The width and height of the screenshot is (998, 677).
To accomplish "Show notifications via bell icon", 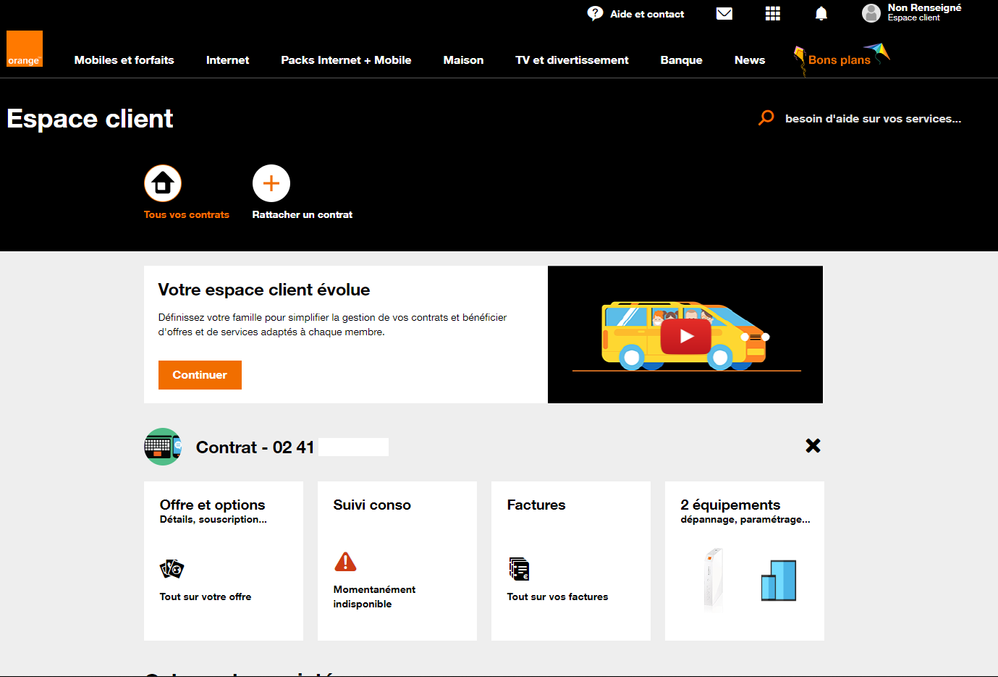I will (821, 14).
